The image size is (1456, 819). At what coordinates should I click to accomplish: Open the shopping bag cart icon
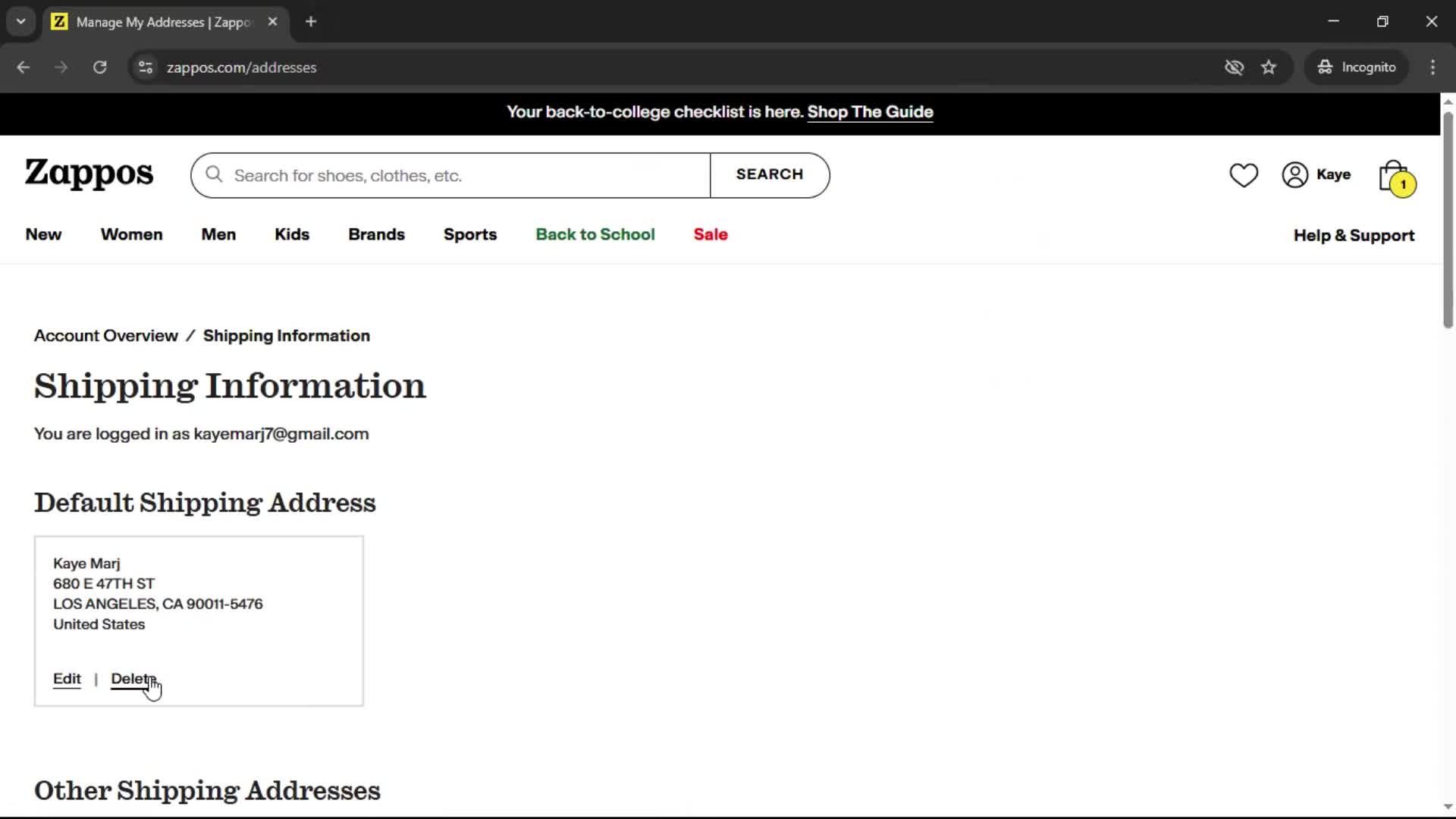(x=1397, y=178)
